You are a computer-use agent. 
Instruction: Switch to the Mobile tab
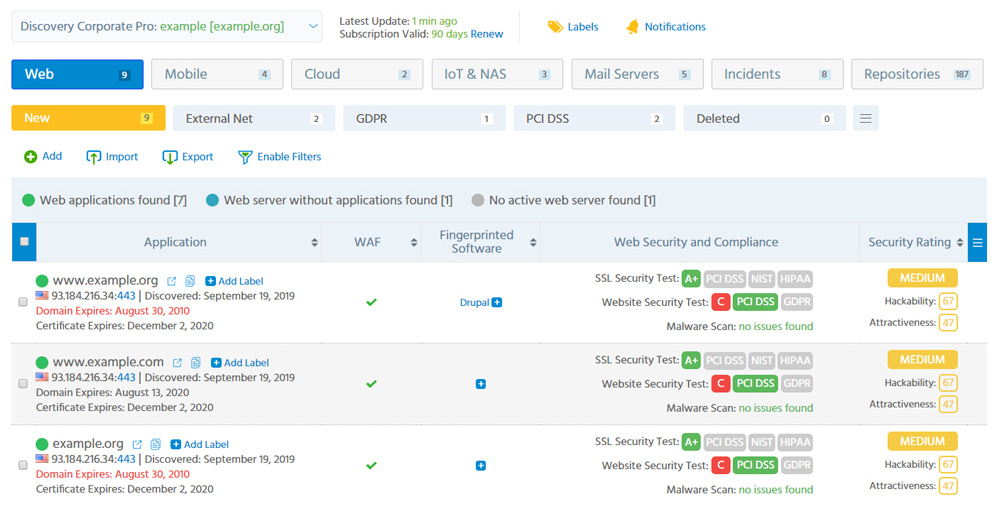point(217,74)
